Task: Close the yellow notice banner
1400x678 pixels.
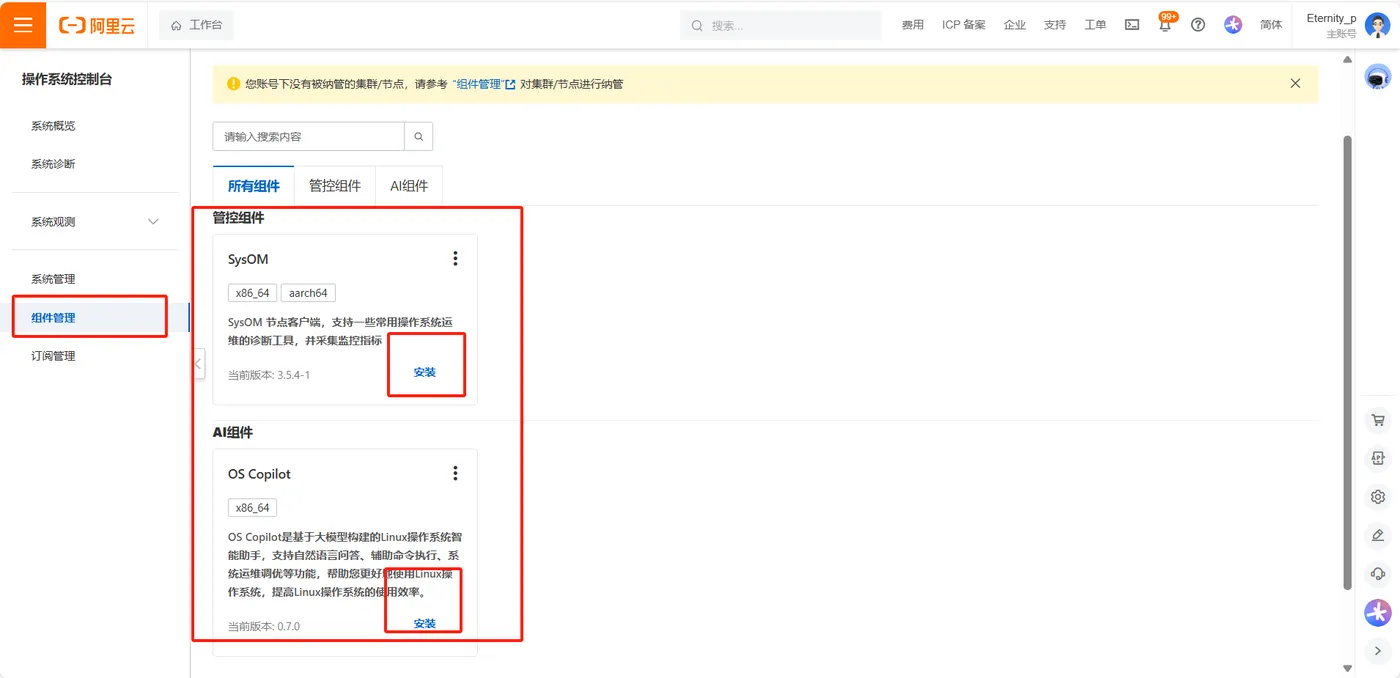Action: pyautogui.click(x=1295, y=84)
